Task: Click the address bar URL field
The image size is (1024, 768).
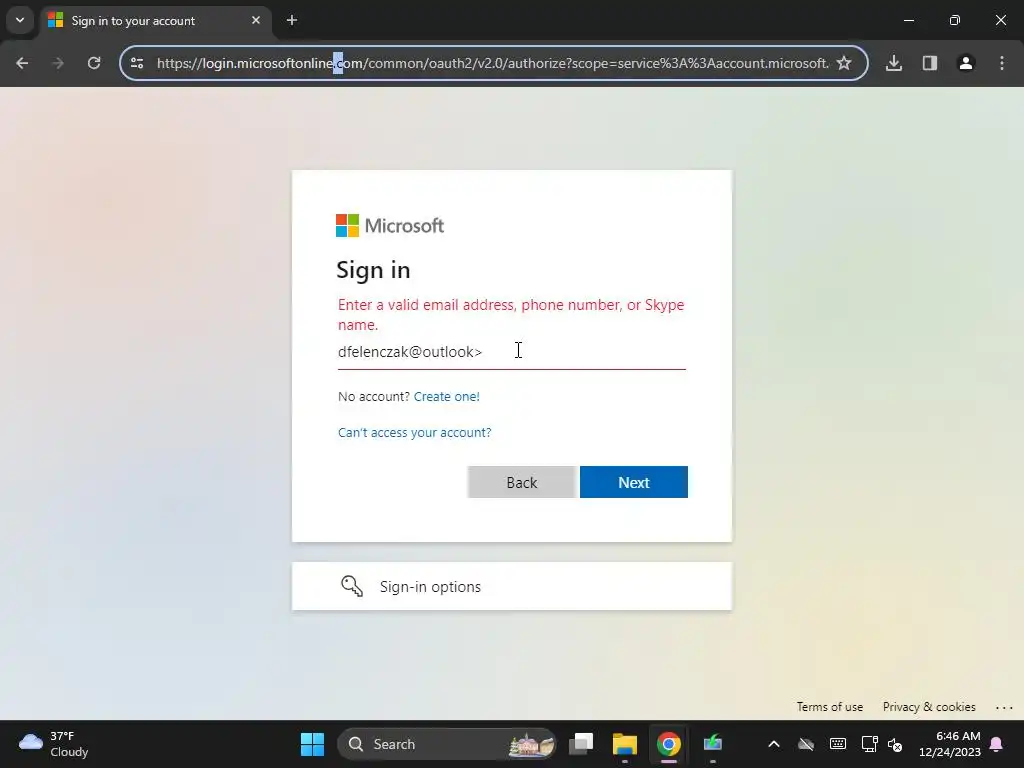Action: (x=492, y=63)
